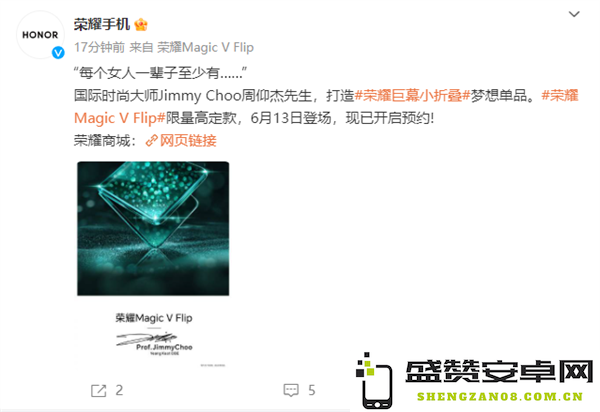Screen dimensions: 600x412
Task: Expand the post options chevron menu
Action: tap(574, 15)
